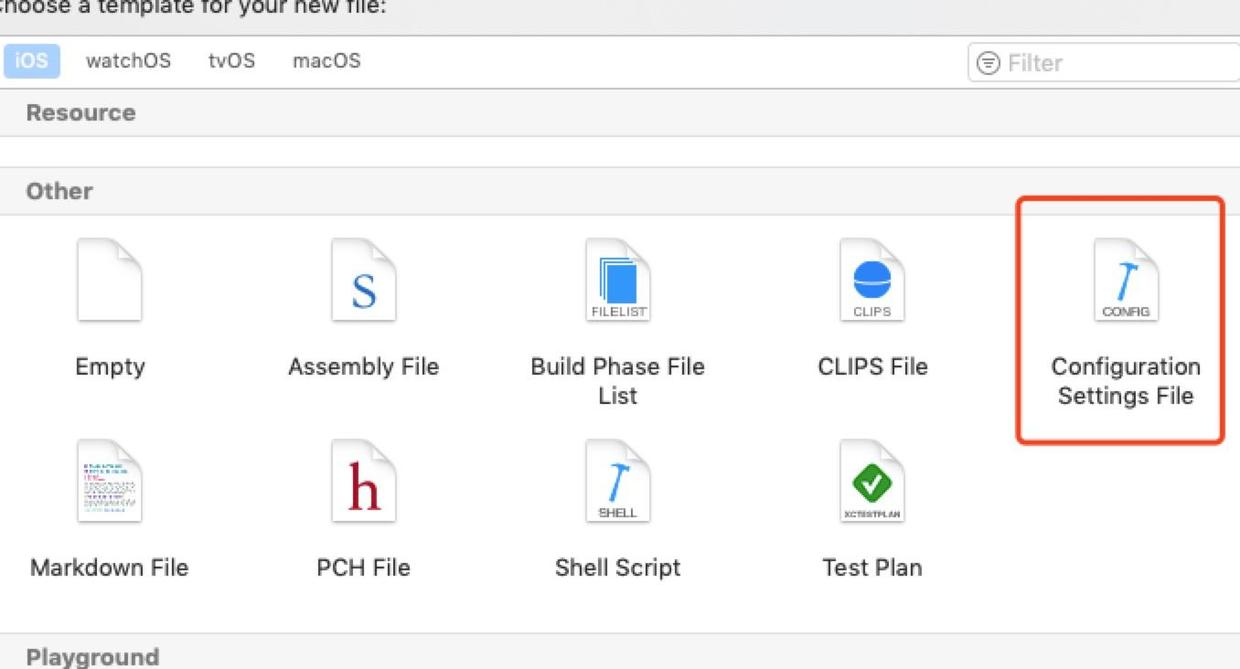Image resolution: width=1240 pixels, height=669 pixels.
Task: Switch to the watchOS platform tab
Action: pyautogui.click(x=128, y=61)
